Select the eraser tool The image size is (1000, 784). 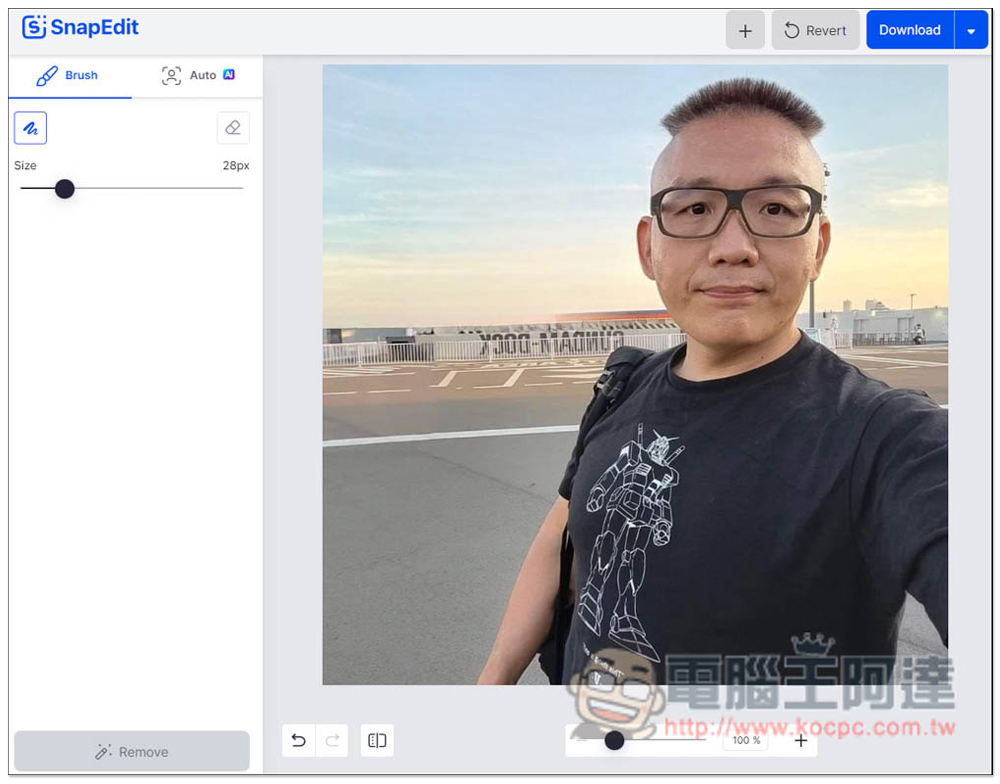pyautogui.click(x=233, y=128)
